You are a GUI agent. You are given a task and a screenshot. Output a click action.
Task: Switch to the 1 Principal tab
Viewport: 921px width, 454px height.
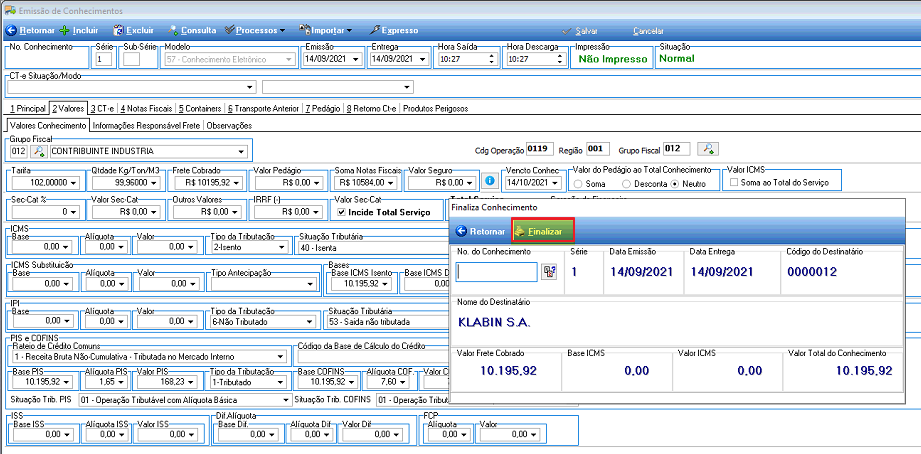(28, 109)
